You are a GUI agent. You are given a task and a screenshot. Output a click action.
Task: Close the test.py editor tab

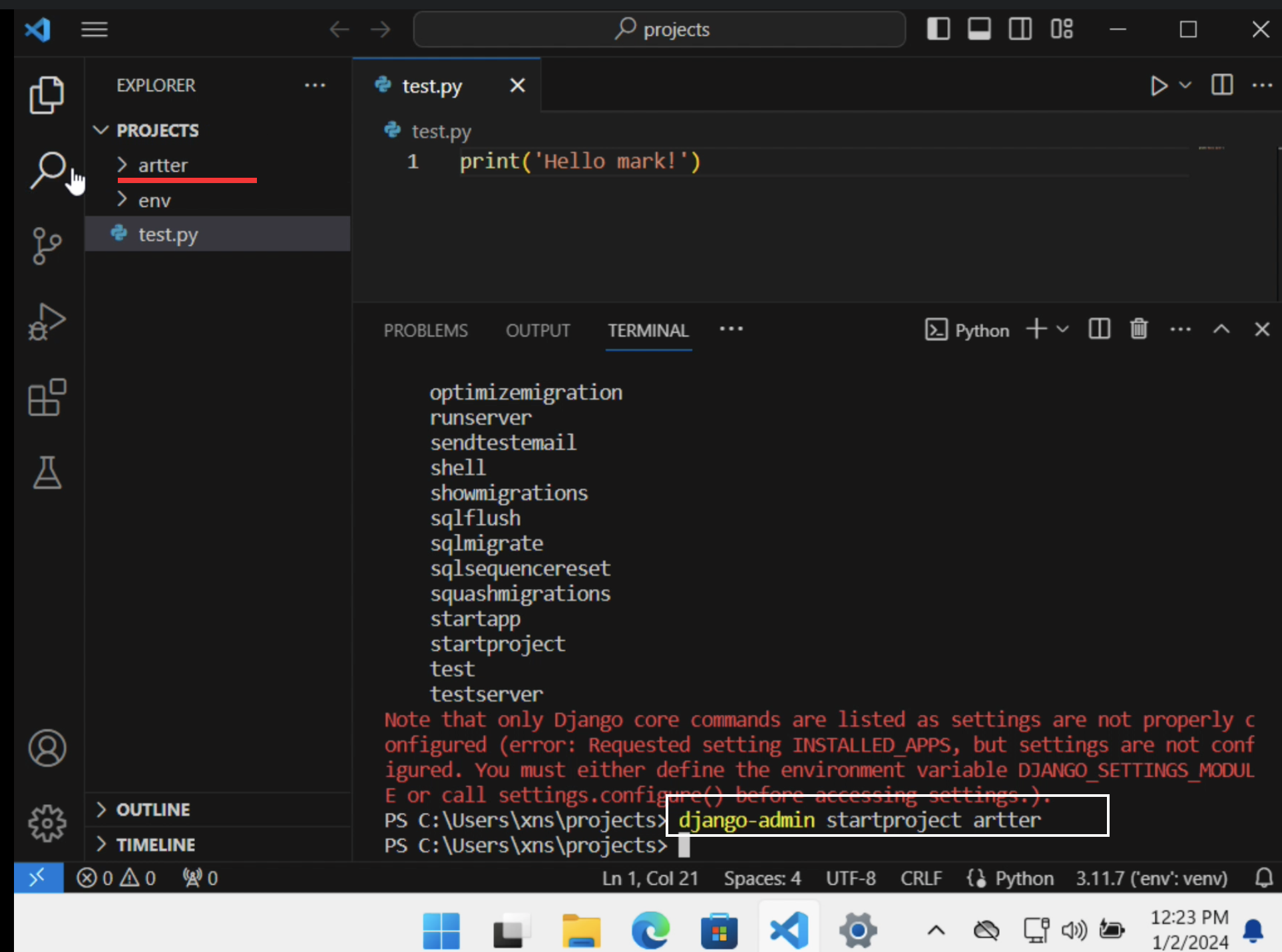[517, 85]
